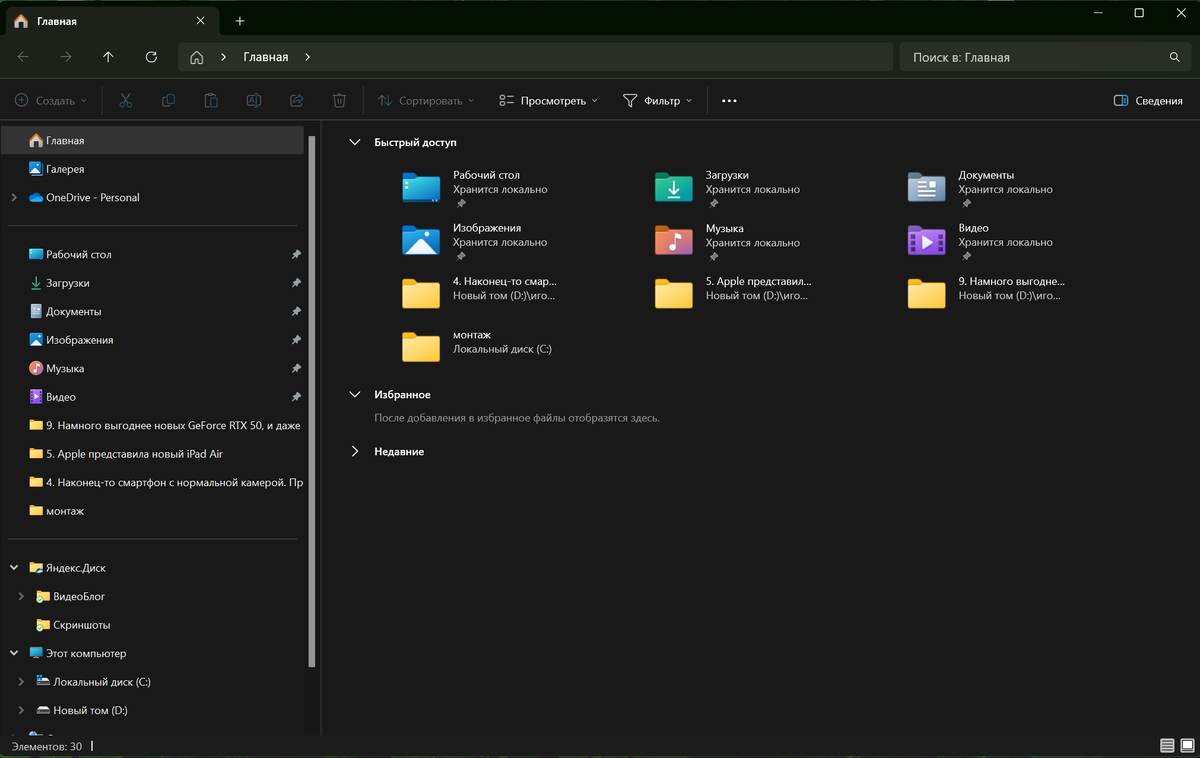Click the Back navigation arrow
Viewport: 1200px width, 758px height.
tap(23, 57)
